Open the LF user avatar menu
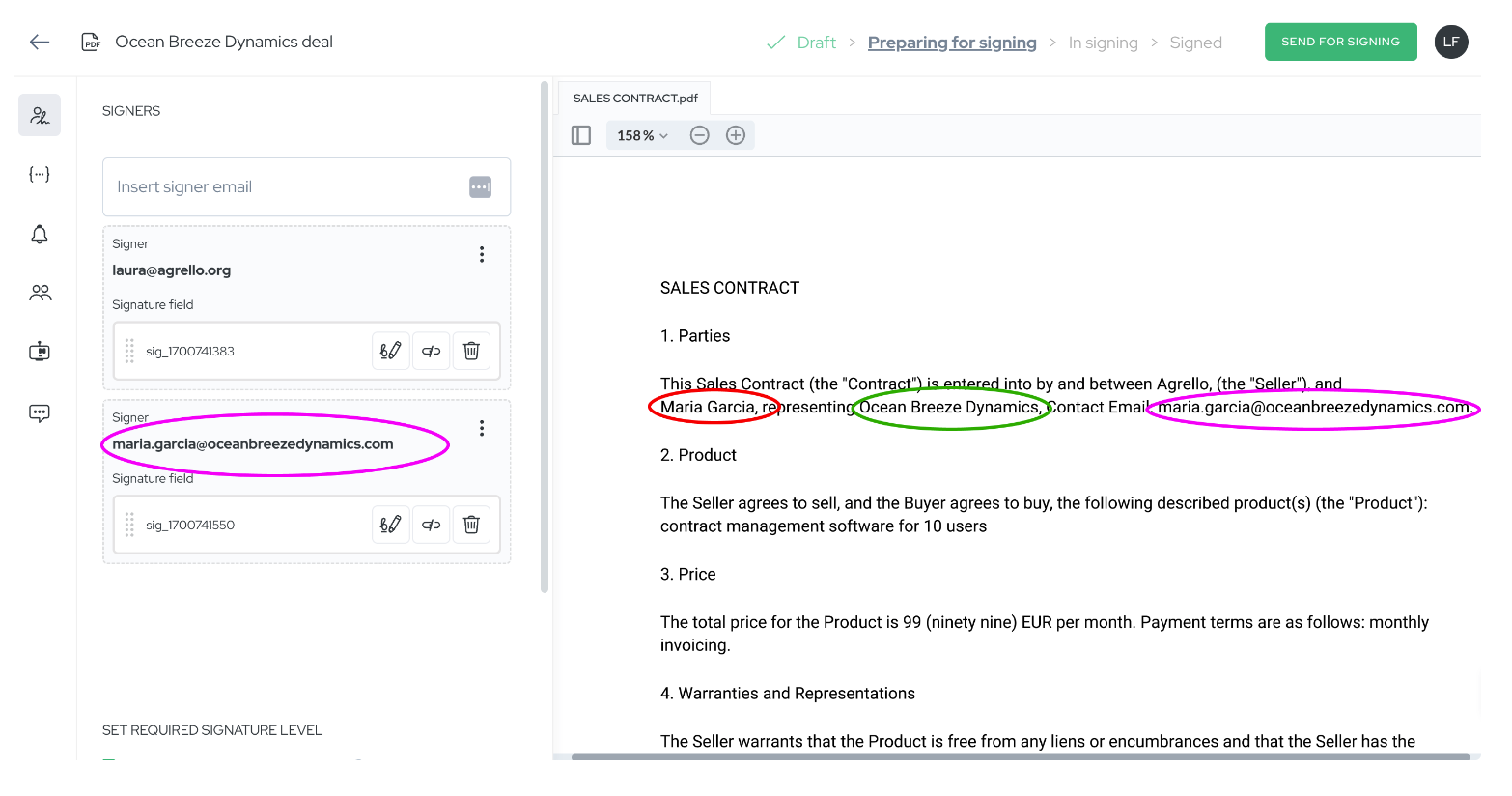Screen dimensions: 1512x796 coord(1451,42)
